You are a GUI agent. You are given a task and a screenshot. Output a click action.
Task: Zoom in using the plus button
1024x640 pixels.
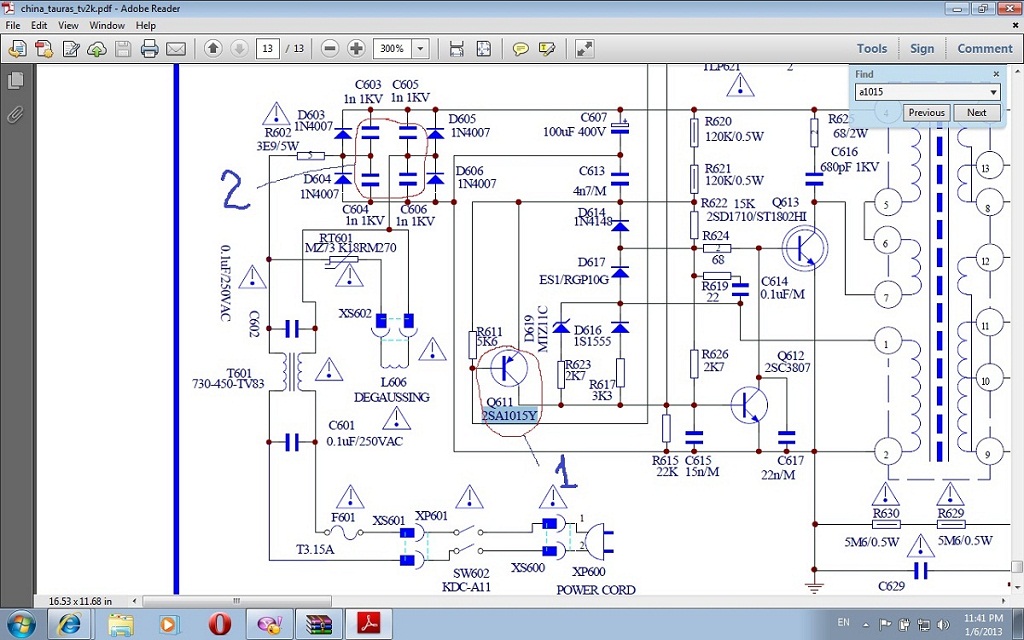coord(356,48)
